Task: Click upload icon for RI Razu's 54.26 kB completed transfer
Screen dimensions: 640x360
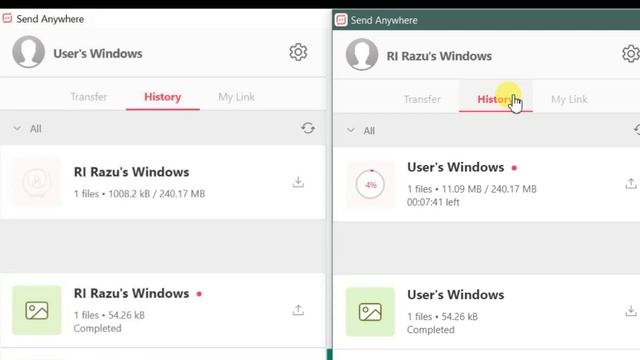Action: point(298,310)
